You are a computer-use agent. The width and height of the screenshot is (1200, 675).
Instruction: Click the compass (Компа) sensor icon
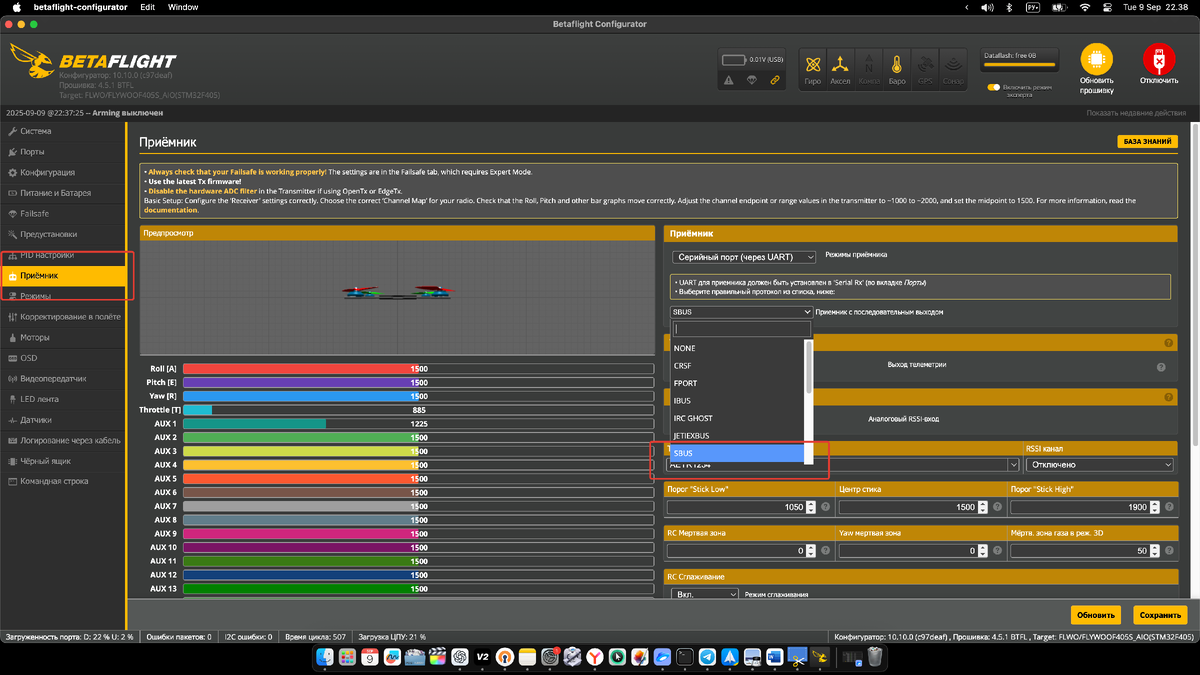869,67
